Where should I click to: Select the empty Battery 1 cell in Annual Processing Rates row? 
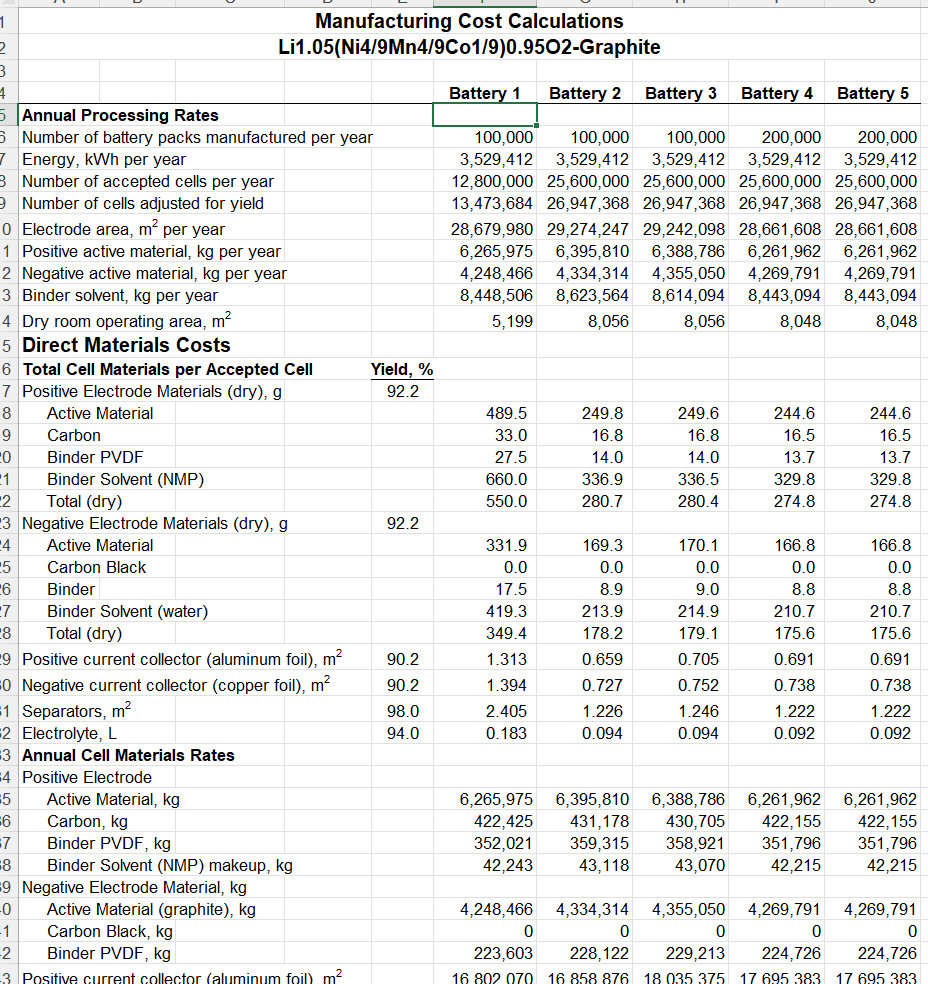484,115
